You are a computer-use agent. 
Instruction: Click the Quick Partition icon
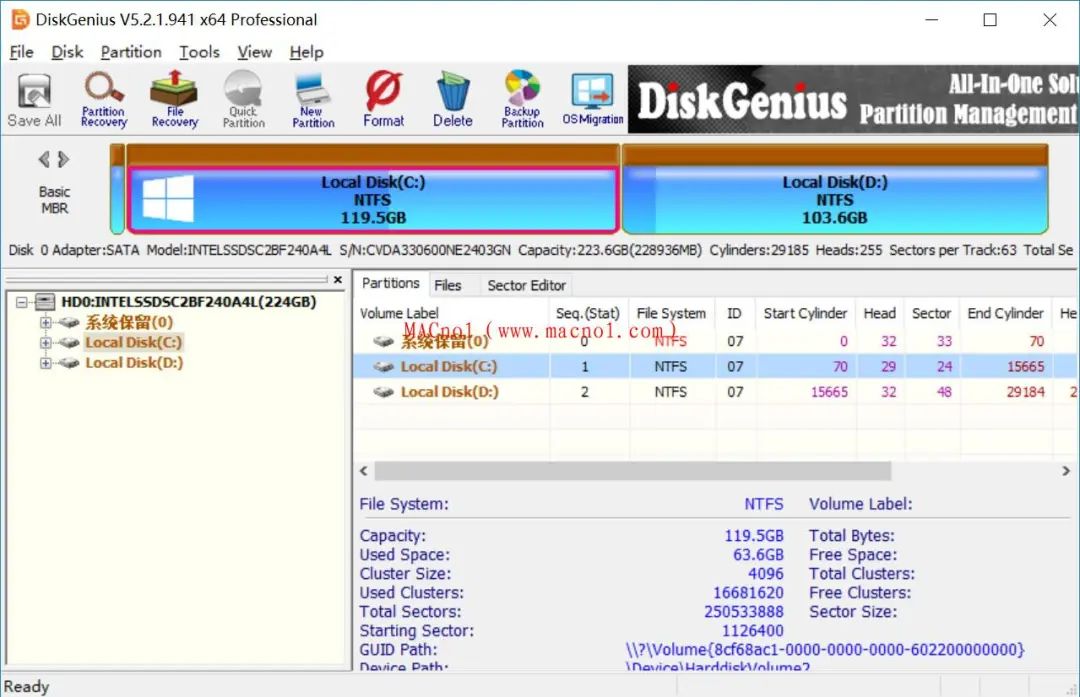tap(243, 101)
